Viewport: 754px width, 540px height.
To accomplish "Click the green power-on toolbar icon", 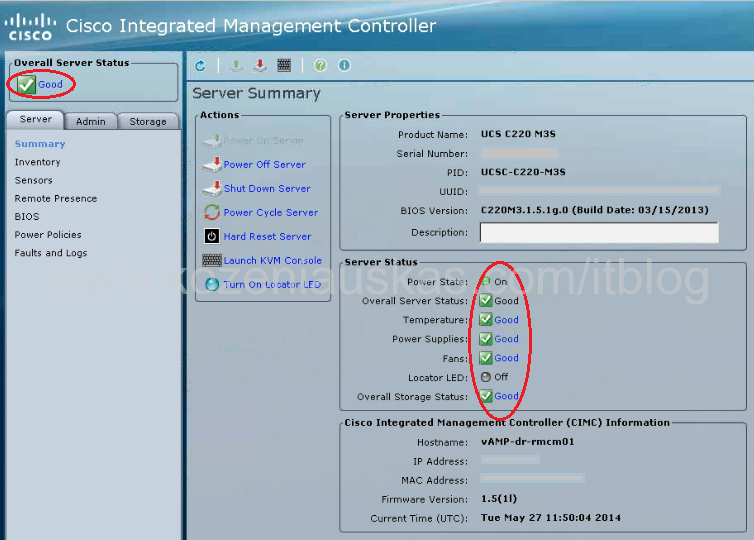I will (x=236, y=65).
